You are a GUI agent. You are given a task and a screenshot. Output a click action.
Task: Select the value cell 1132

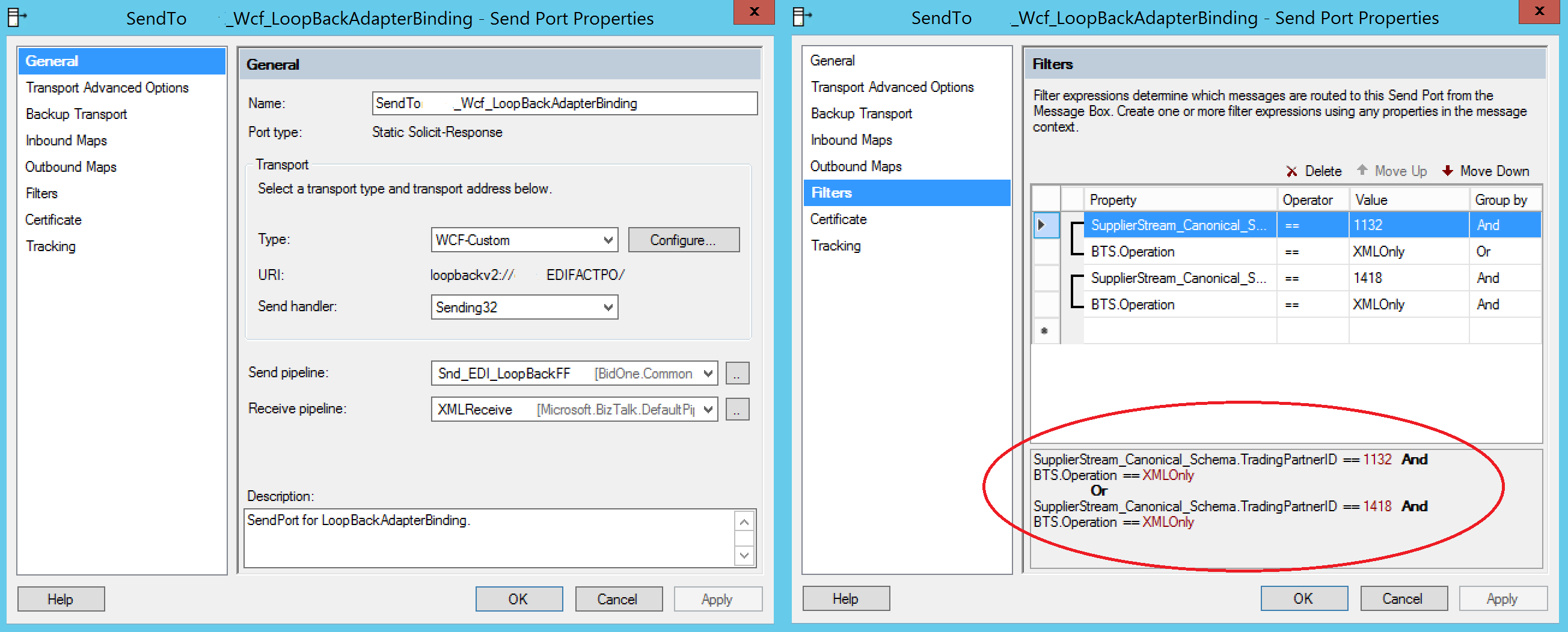pos(1409,225)
